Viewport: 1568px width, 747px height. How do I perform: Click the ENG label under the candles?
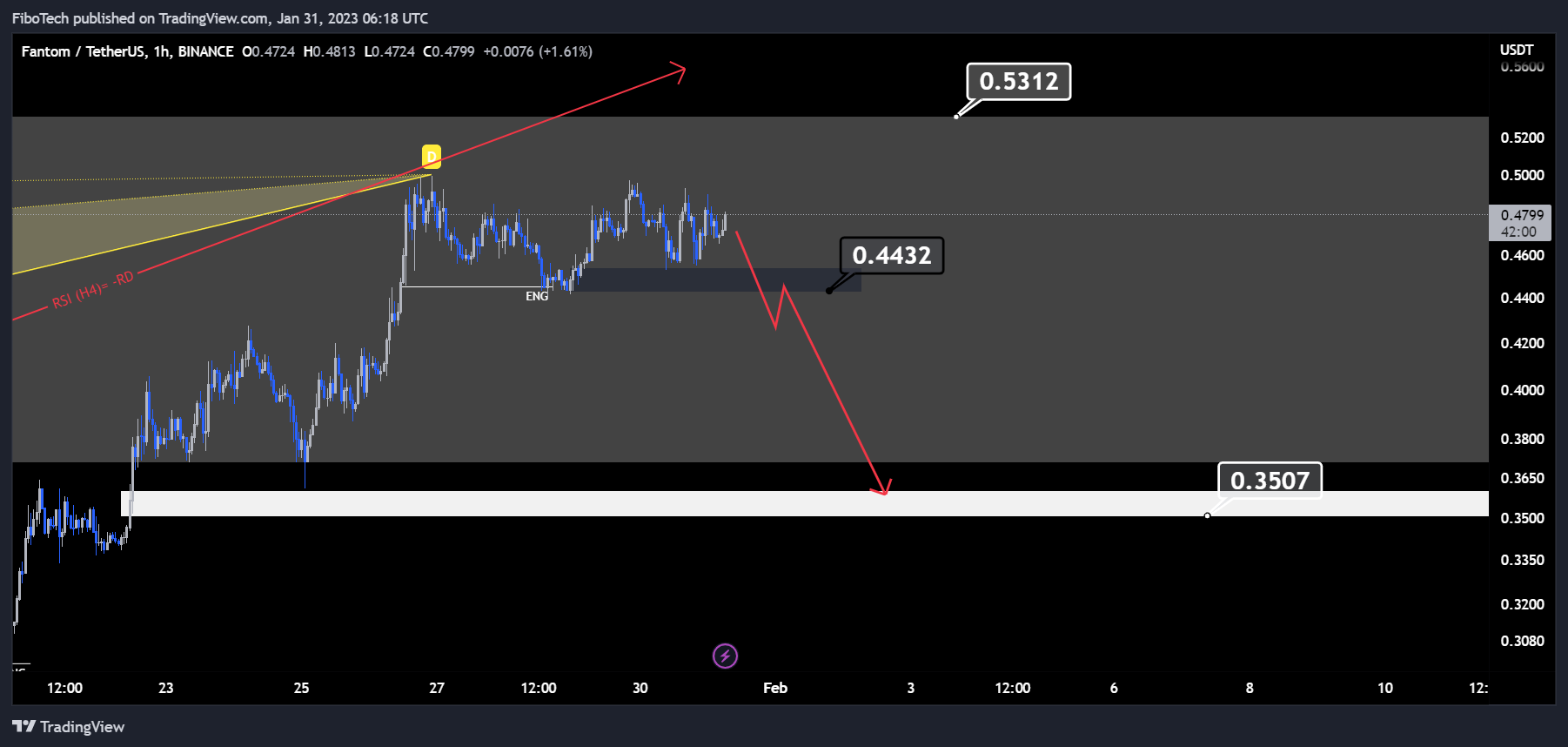pos(537,297)
